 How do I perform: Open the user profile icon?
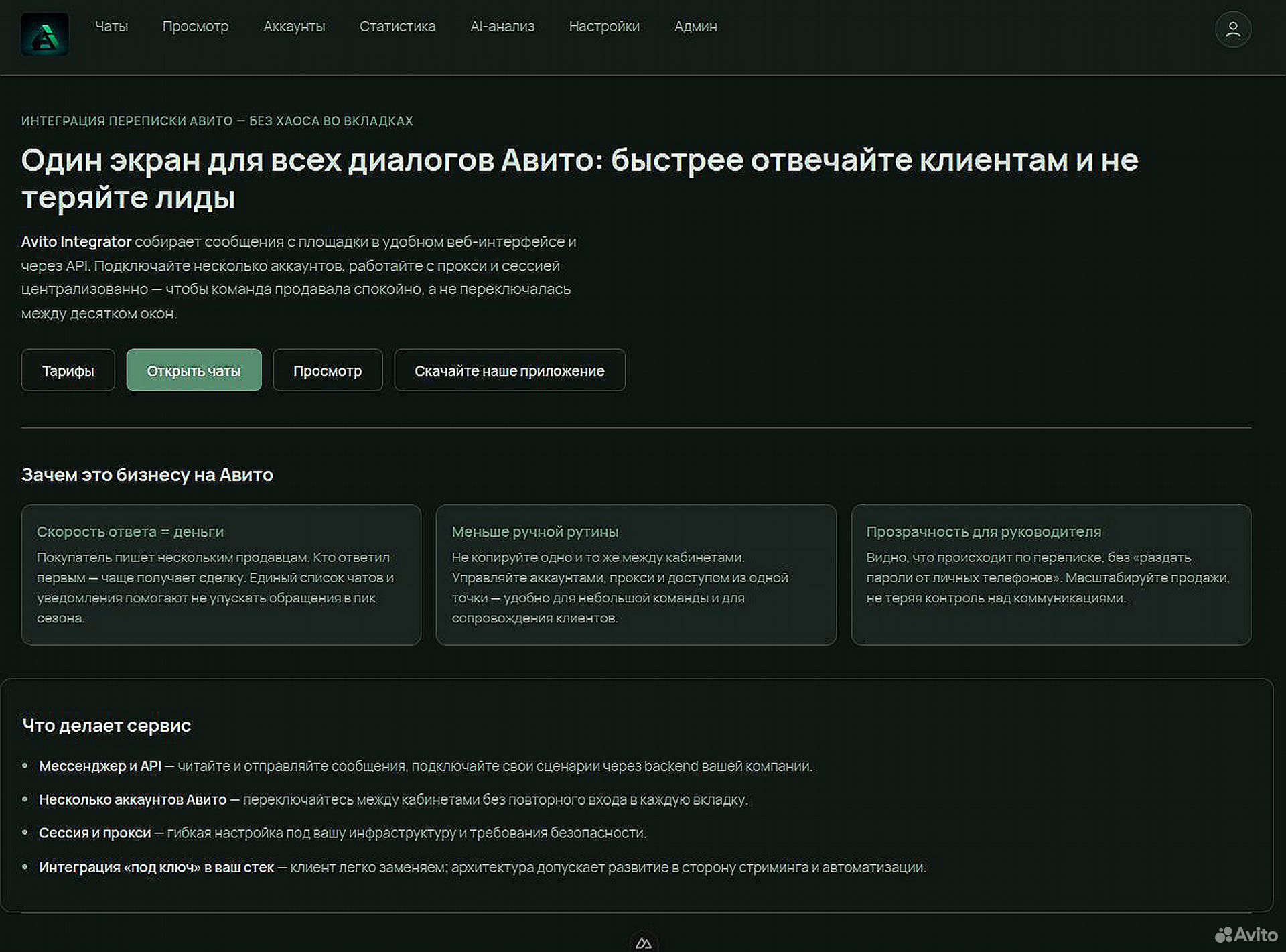coord(1233,29)
